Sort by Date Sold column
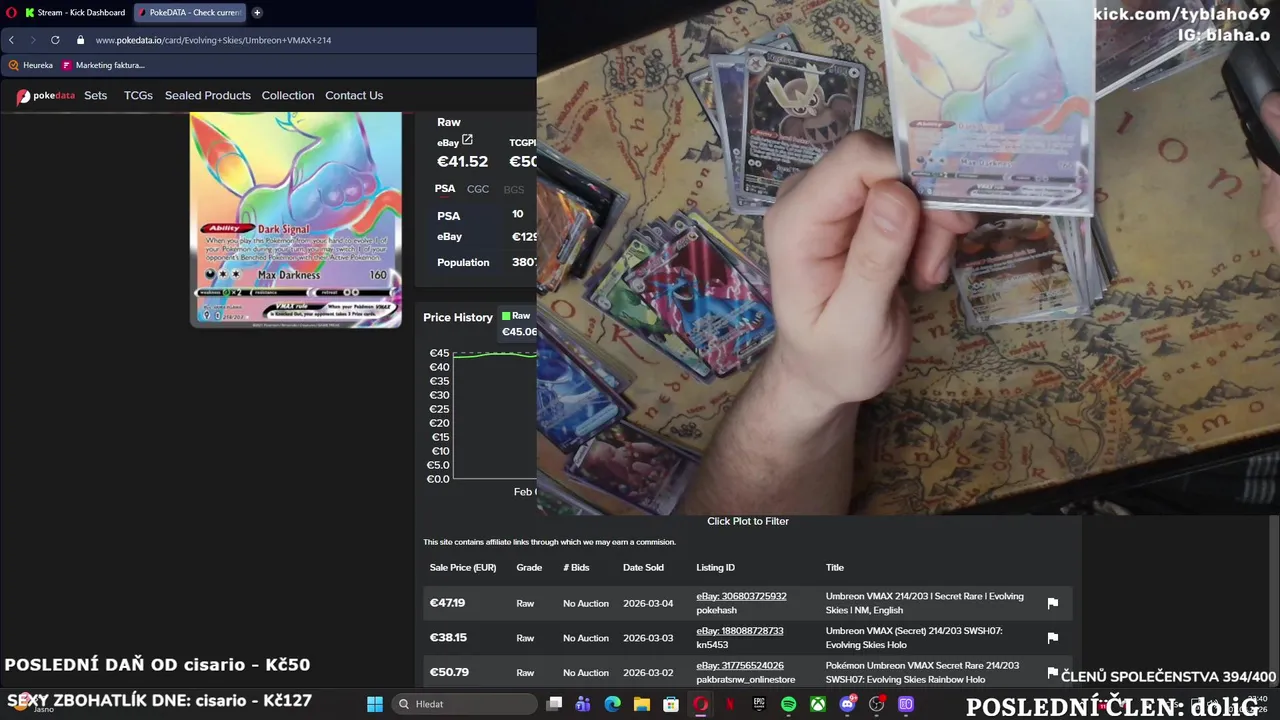The width and height of the screenshot is (1280, 720). click(x=643, y=568)
